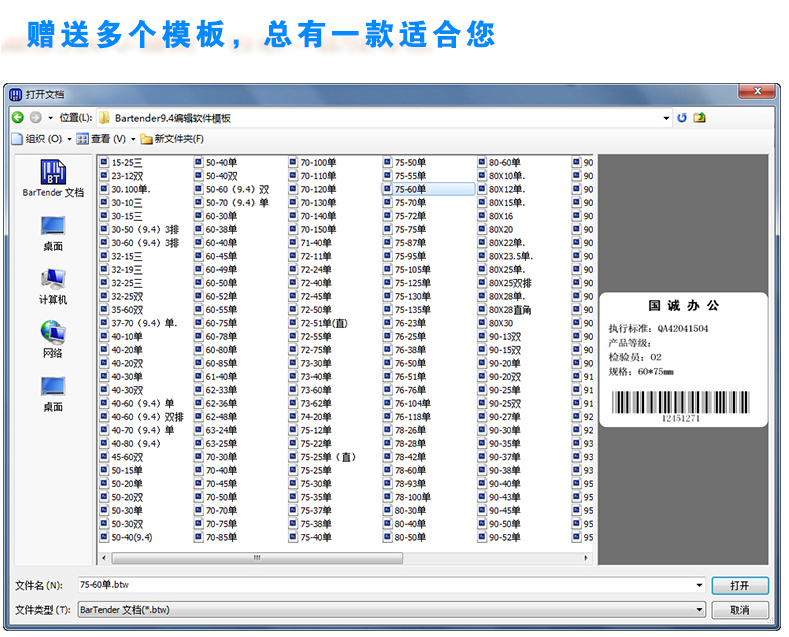Select file 50-70 (9.4) 单
This screenshot has height=637, width=789.
pyautogui.click(x=237, y=202)
